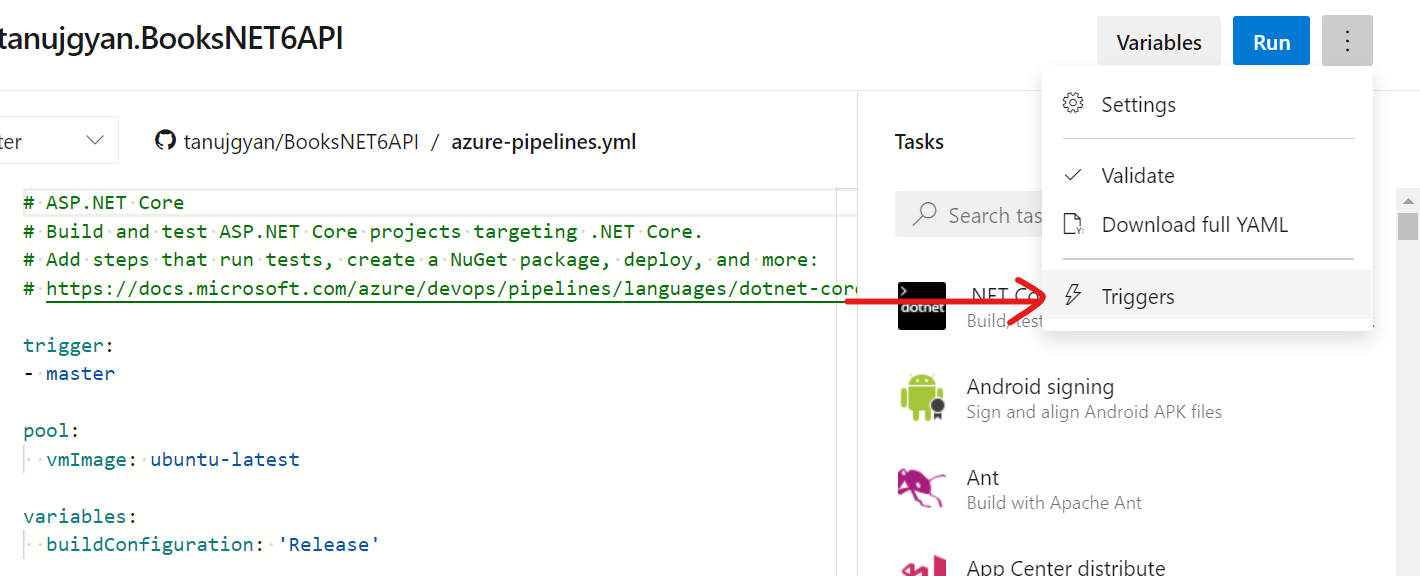Click the Triggers lightning icon
This screenshot has width=1420, height=576.
(x=1073, y=295)
